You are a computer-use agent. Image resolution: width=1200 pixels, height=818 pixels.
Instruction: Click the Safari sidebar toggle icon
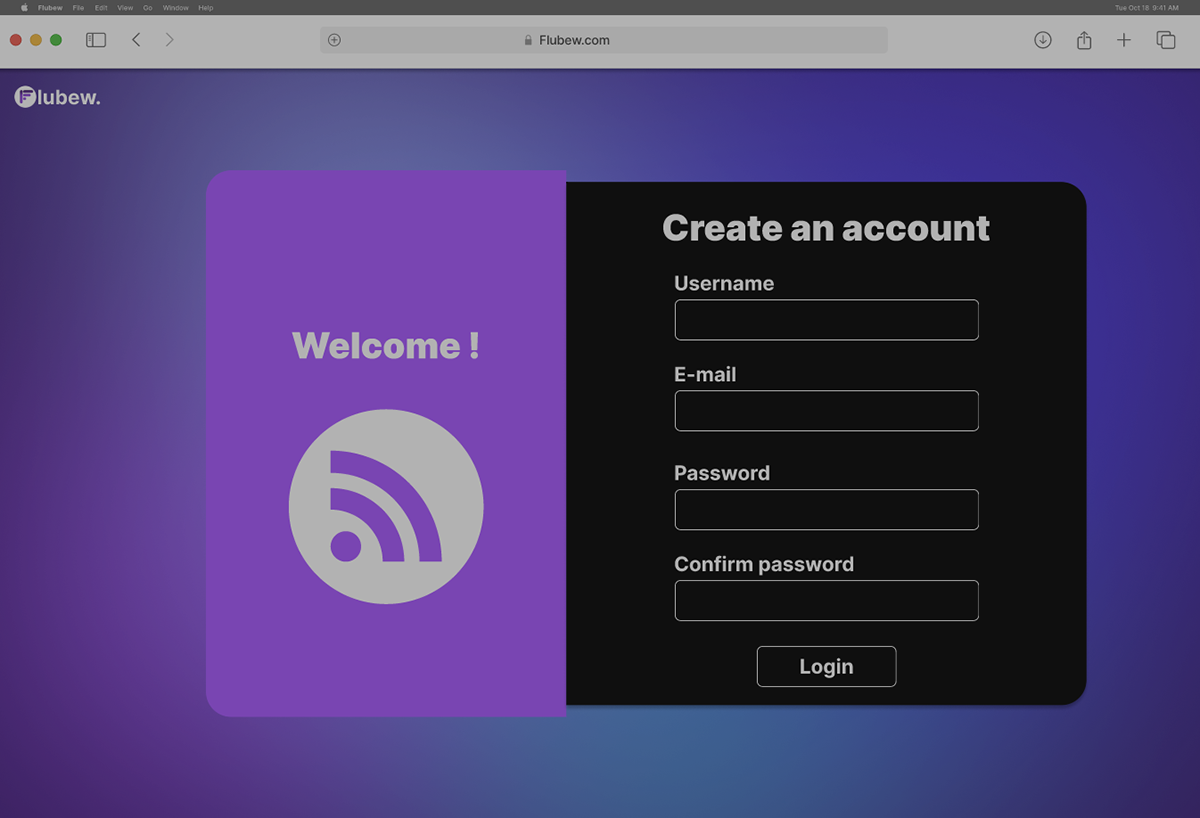click(x=96, y=40)
